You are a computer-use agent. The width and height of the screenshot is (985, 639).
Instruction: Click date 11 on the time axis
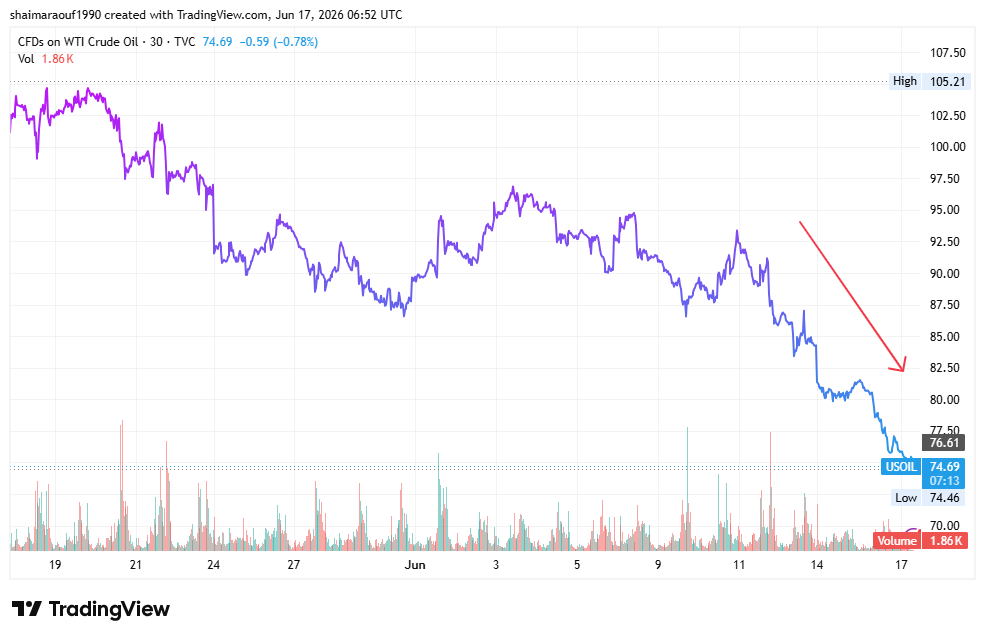coord(739,565)
